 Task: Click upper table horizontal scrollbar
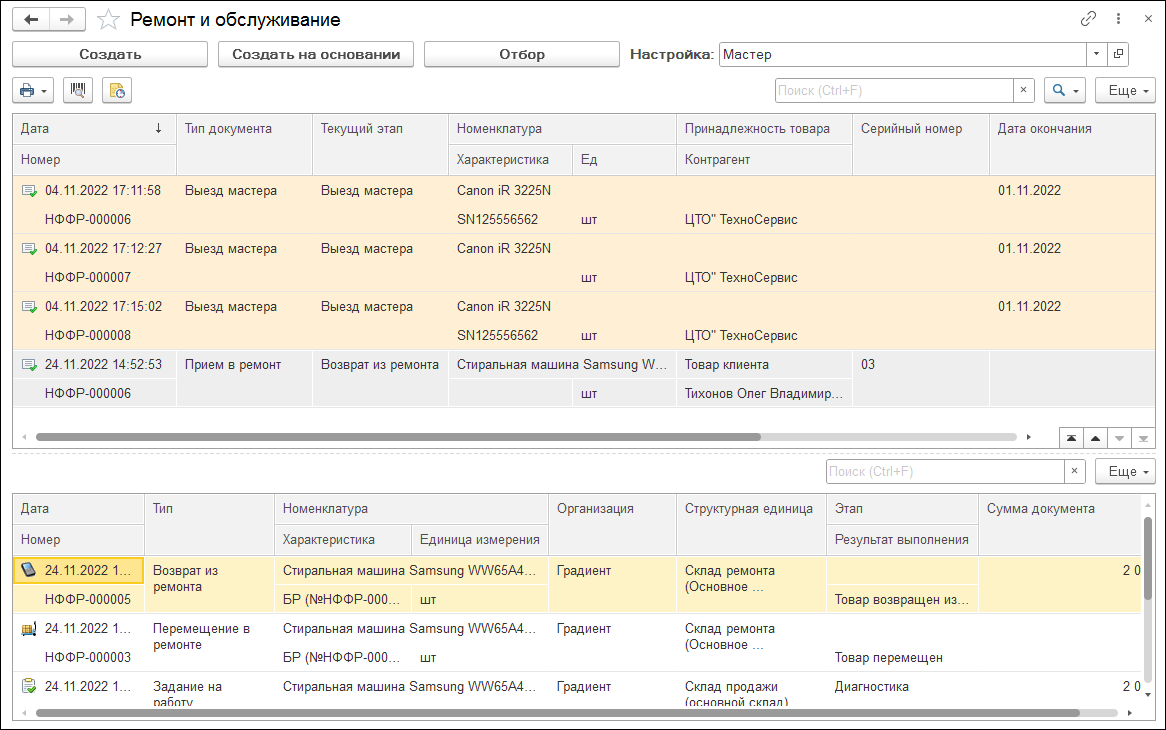pos(398,437)
